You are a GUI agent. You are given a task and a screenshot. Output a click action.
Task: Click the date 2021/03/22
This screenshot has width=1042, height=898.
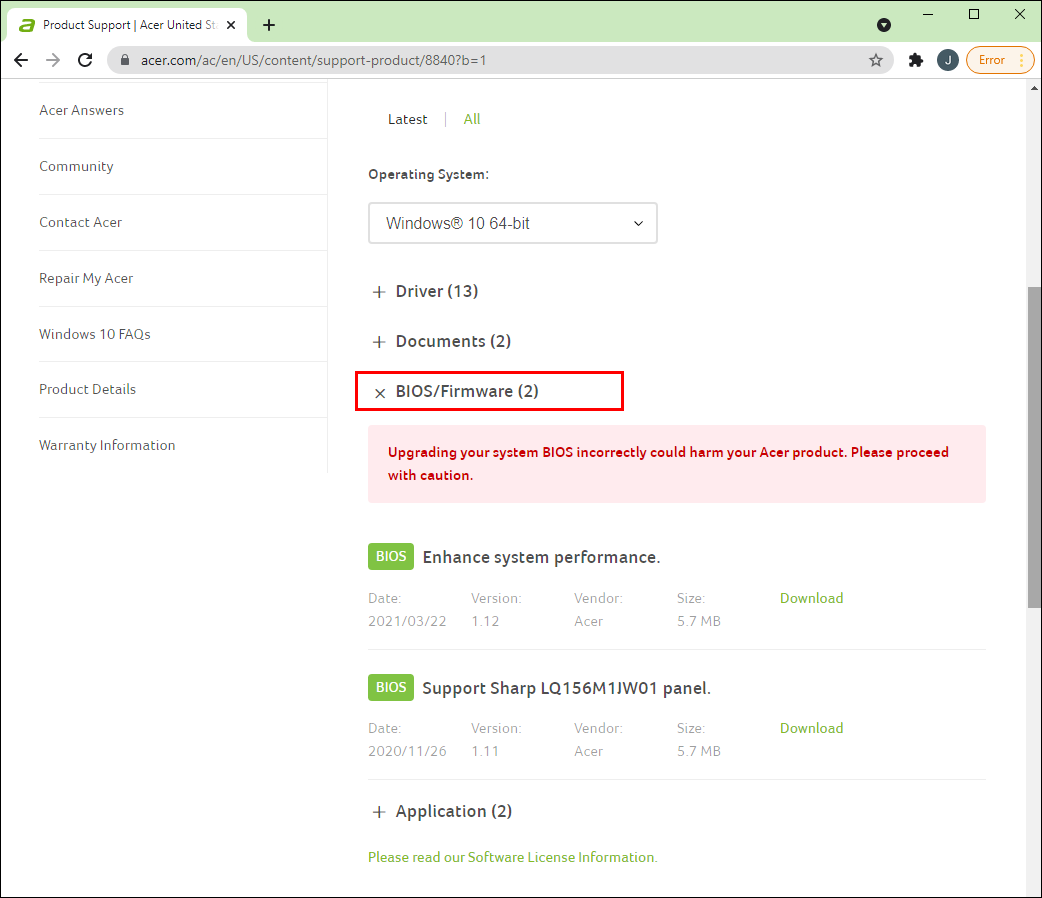click(407, 621)
